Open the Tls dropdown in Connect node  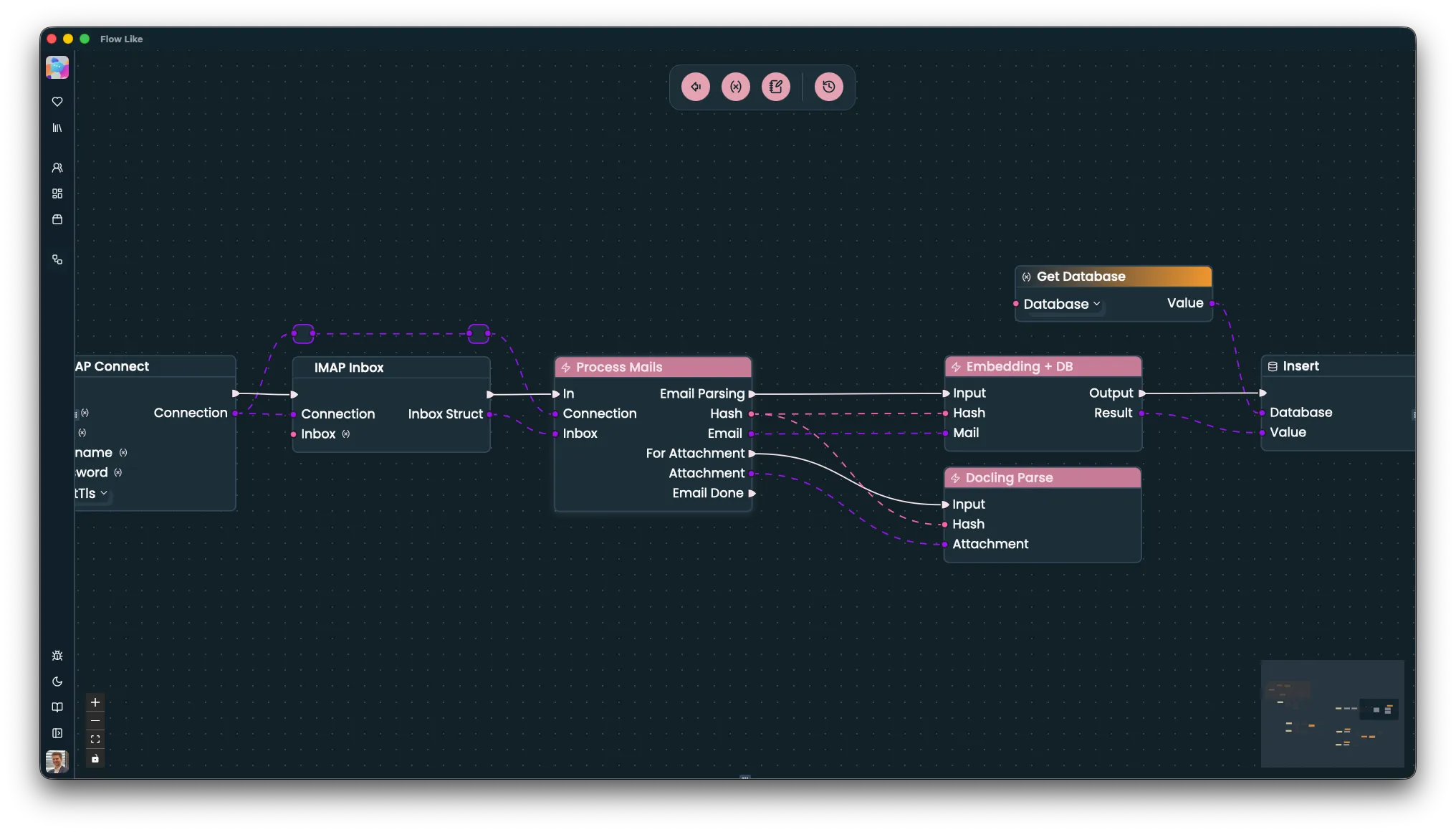click(x=92, y=493)
